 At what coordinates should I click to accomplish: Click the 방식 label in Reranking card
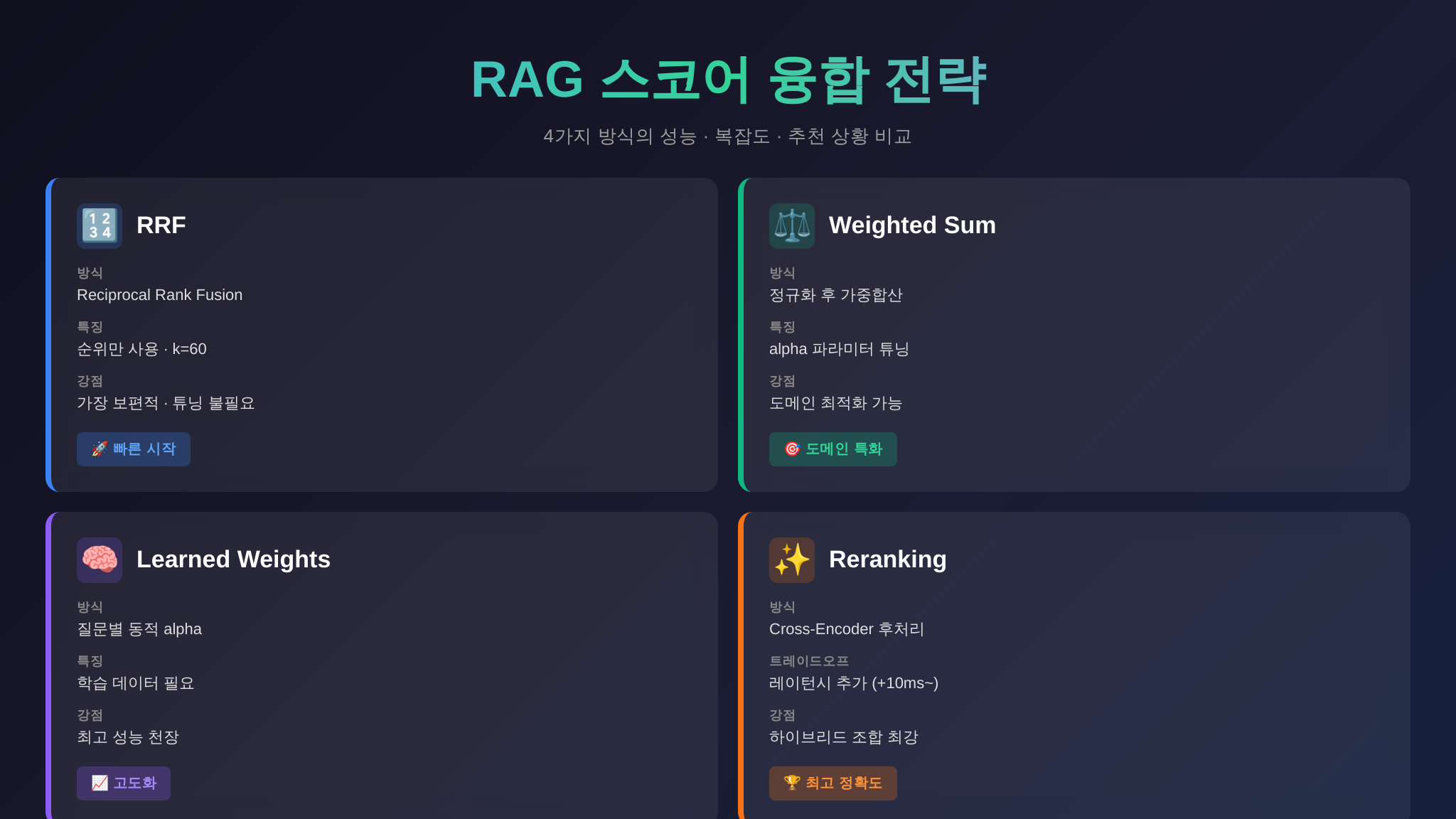782,607
